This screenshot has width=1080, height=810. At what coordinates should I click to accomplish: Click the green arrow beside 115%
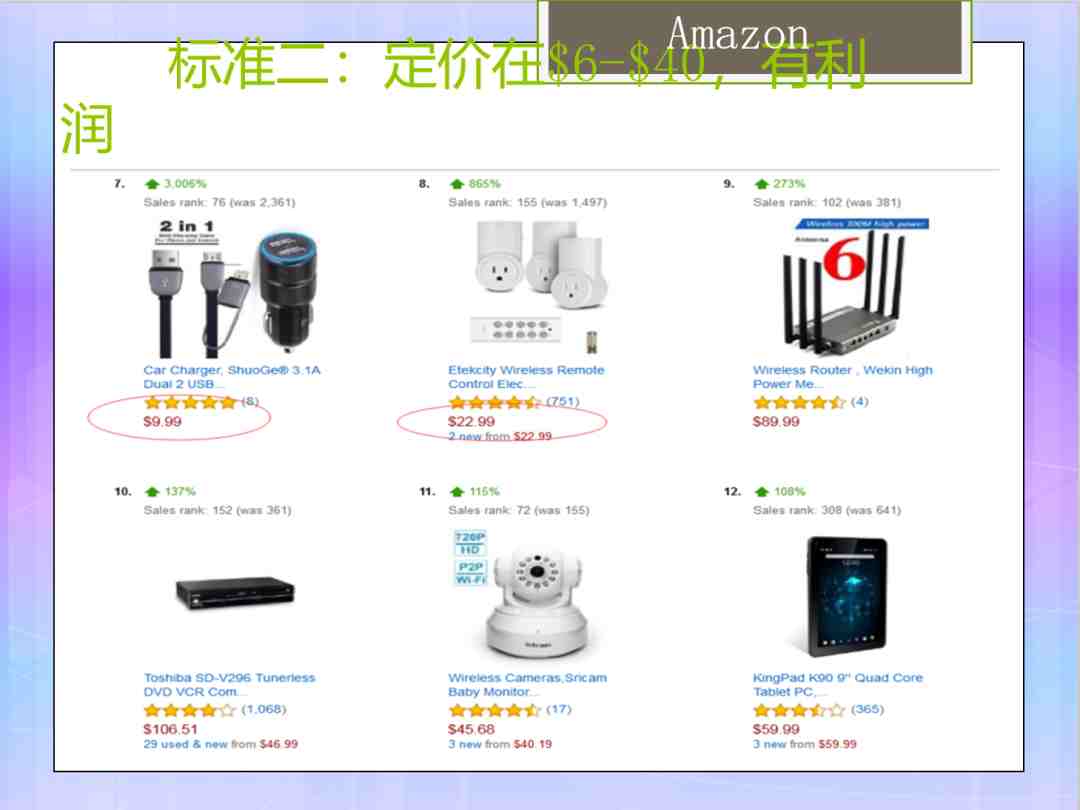(457, 492)
